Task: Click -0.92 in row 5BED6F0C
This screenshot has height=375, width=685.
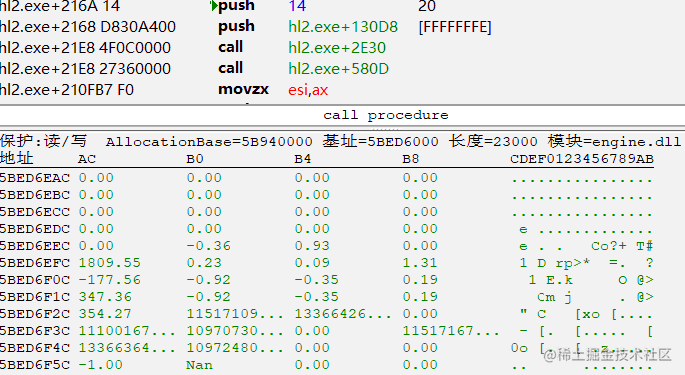Action: point(208,280)
